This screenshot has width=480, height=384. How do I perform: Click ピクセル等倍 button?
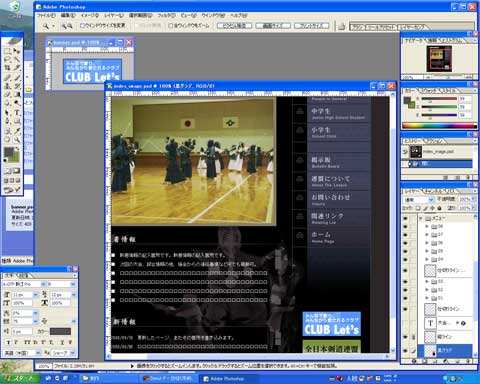pyautogui.click(x=234, y=26)
